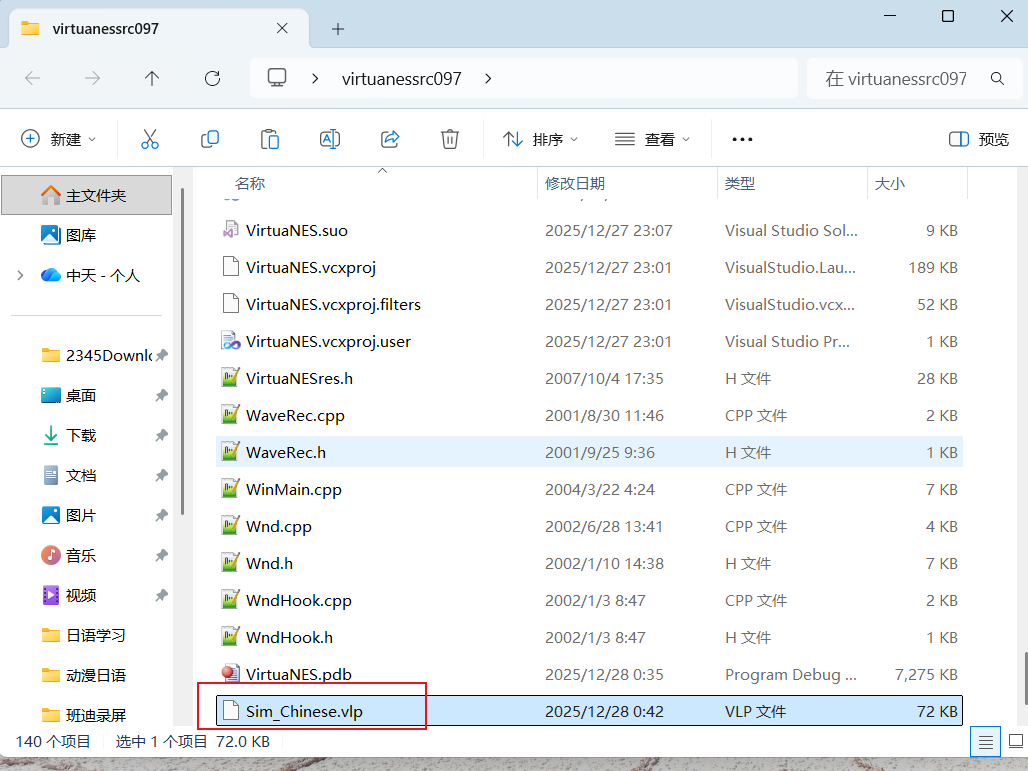Close the virtuanessrc097 tab

(282, 28)
